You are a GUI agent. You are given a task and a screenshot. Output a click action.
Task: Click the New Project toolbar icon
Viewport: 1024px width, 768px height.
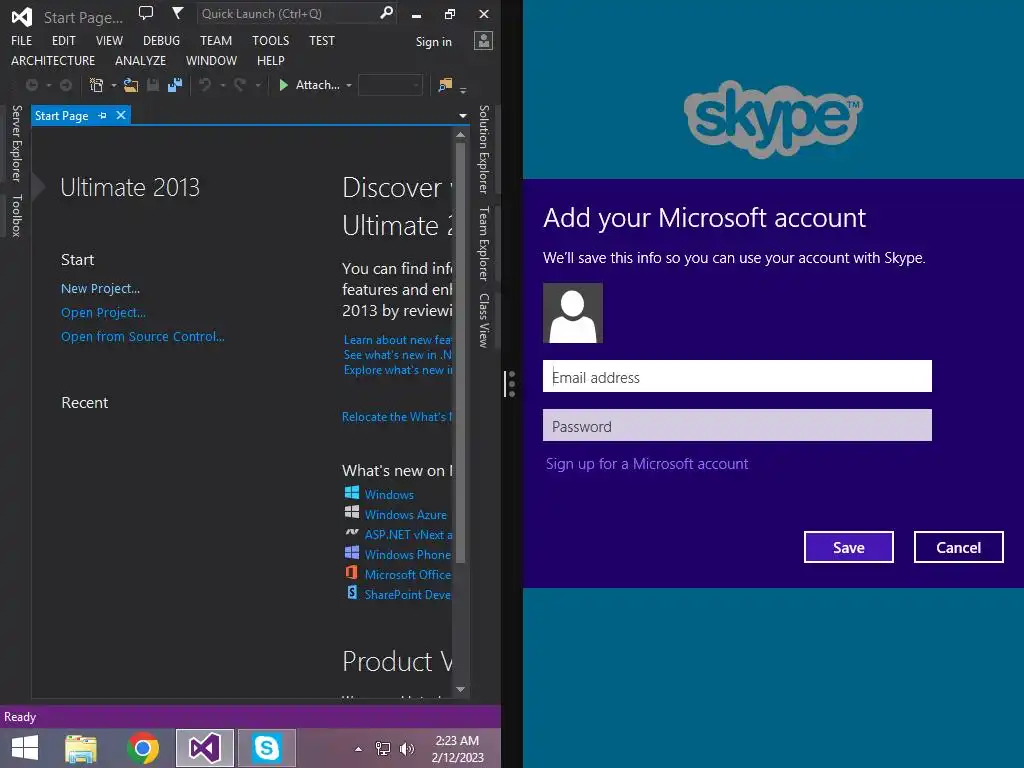point(97,85)
